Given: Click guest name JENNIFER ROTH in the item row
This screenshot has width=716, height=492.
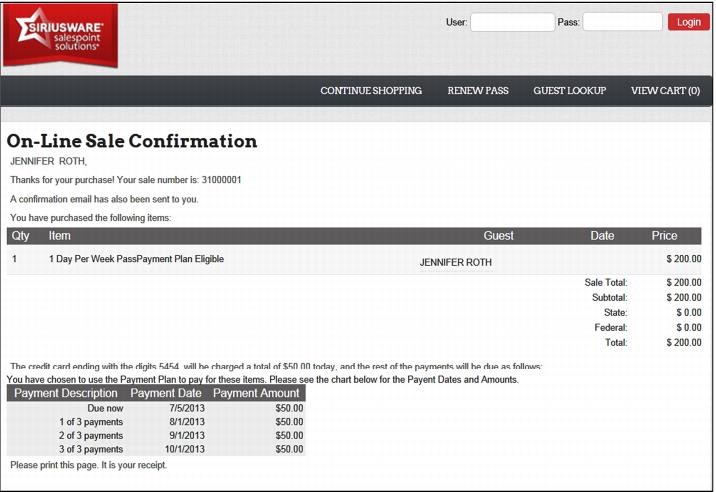Looking at the screenshot, I should tap(456, 262).
